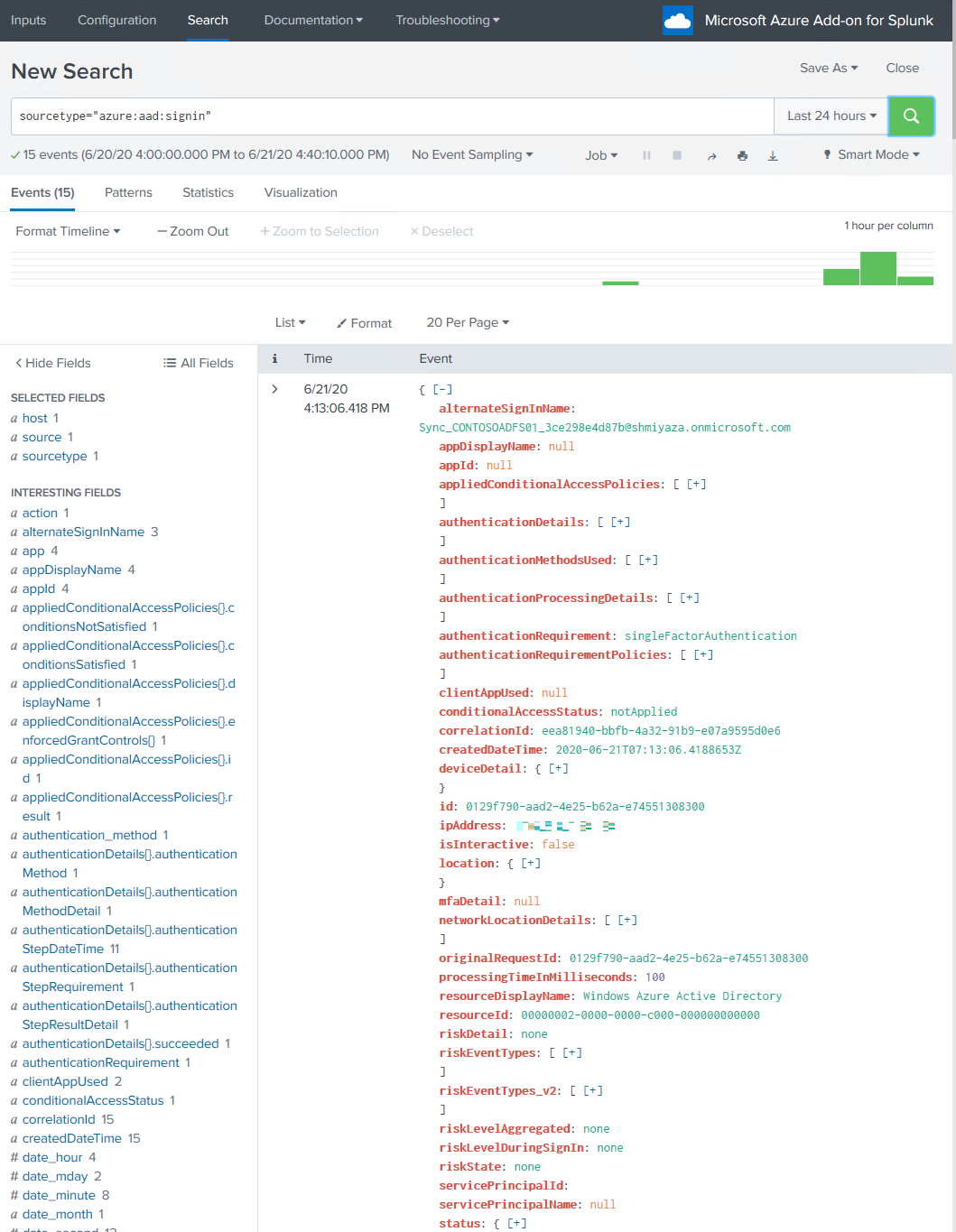This screenshot has height=1232, width=956.
Task: Open the 20 Per Page dropdown
Action: coord(468,322)
